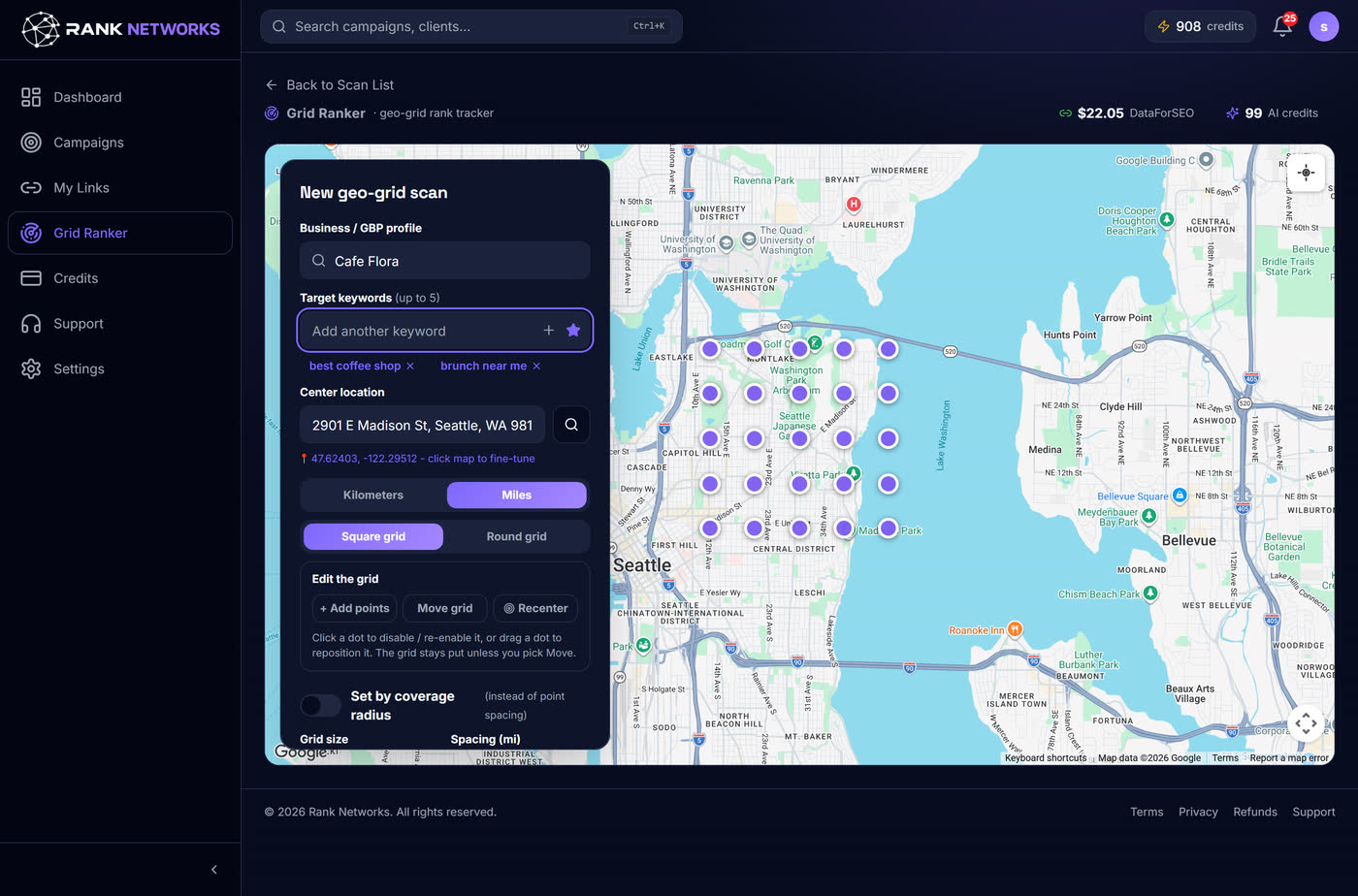Image resolution: width=1358 pixels, height=896 pixels.
Task: Click the Meydenbauer Bay Park label
Action: pos(1108,517)
